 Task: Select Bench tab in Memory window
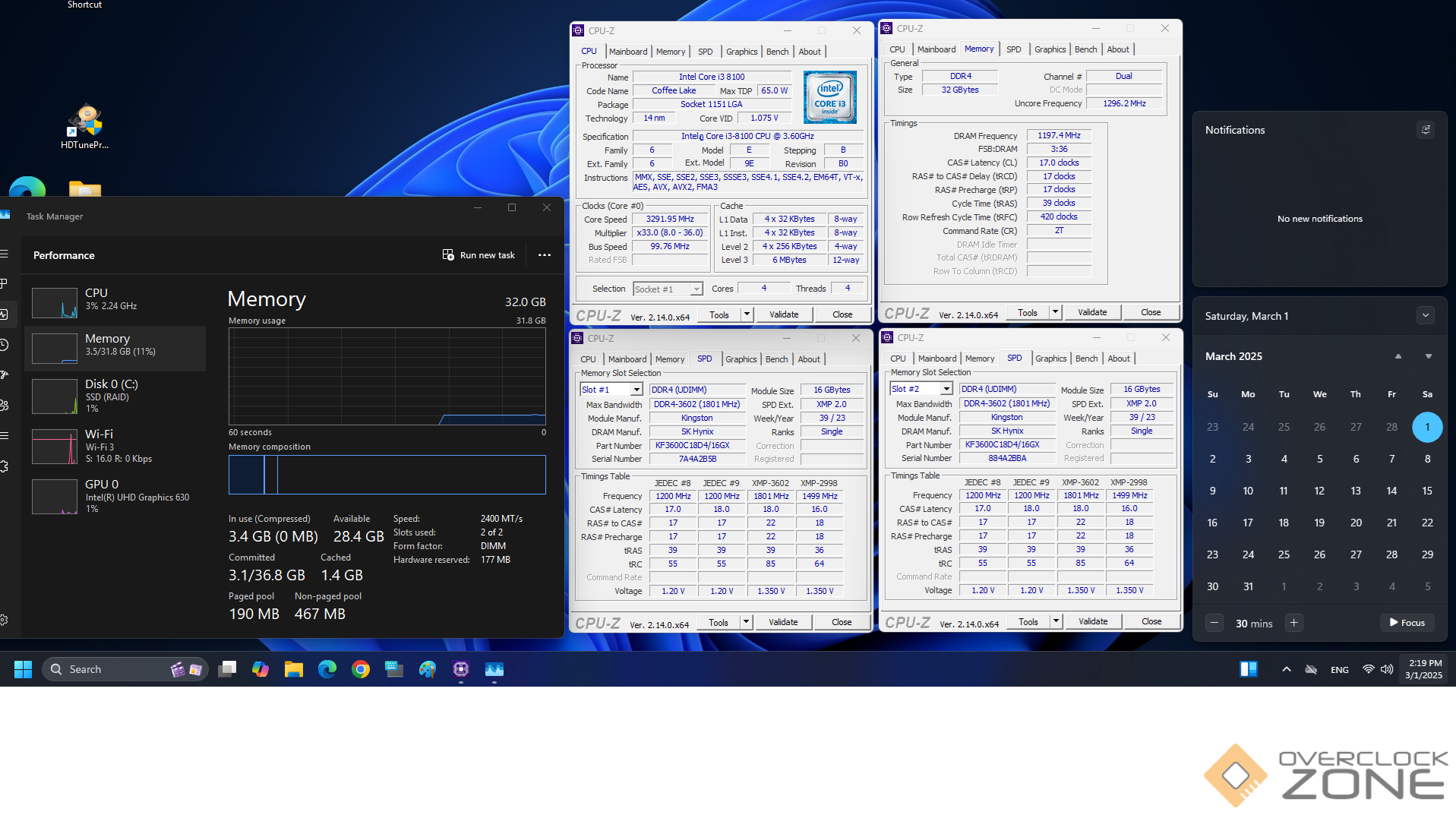point(1085,49)
